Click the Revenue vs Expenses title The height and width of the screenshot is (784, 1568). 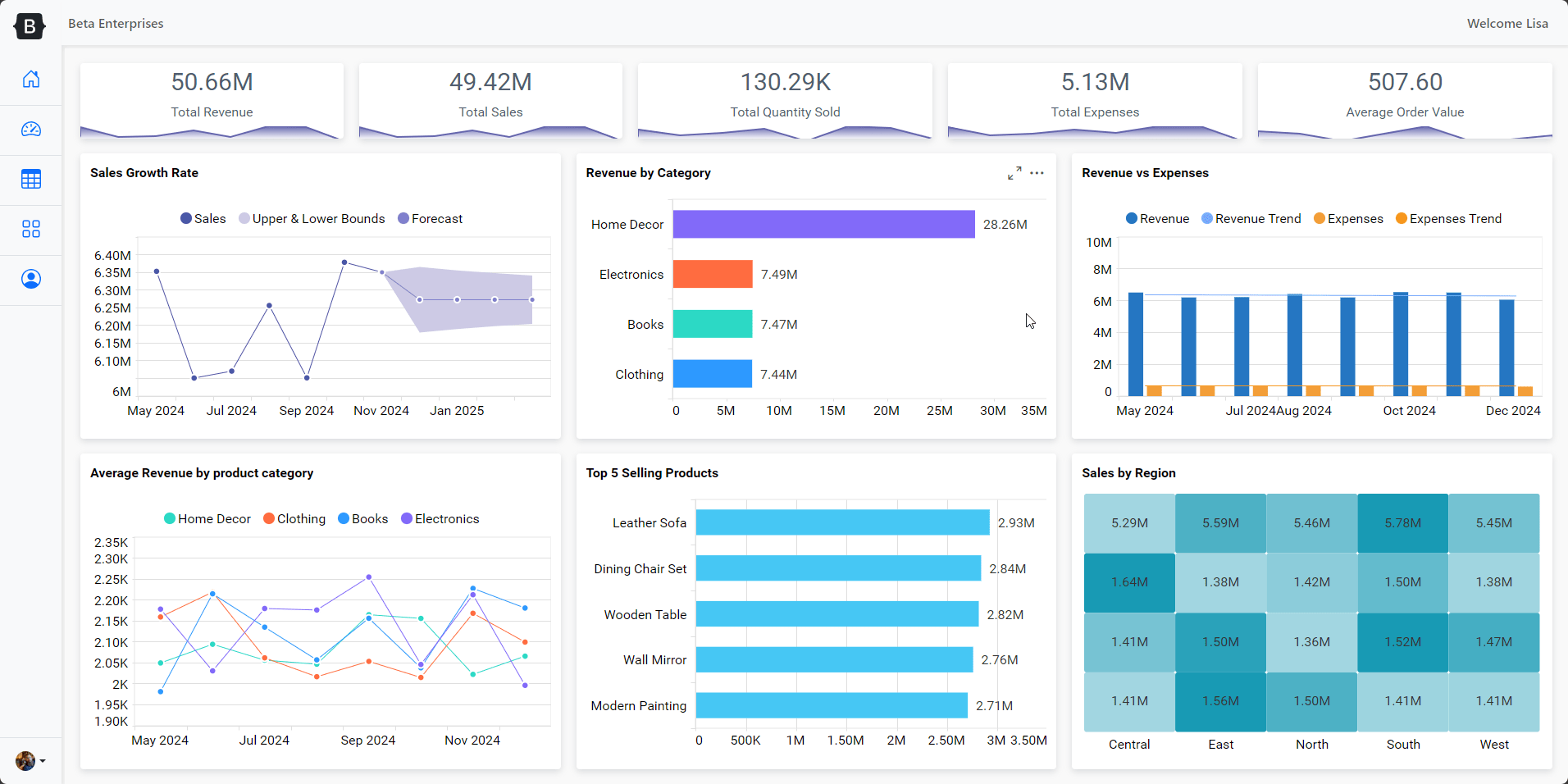point(1145,173)
